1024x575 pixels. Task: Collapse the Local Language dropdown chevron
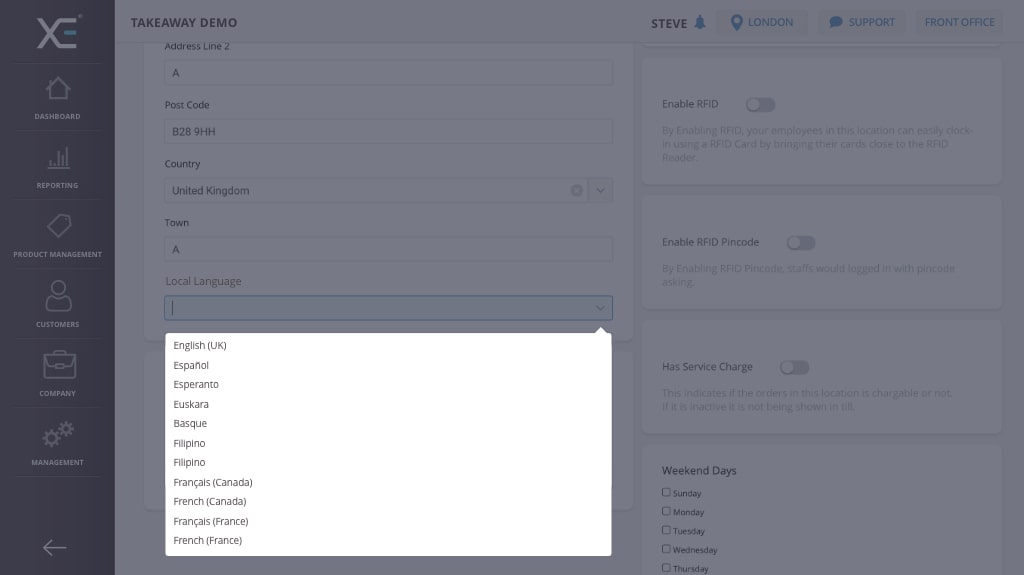coord(600,308)
